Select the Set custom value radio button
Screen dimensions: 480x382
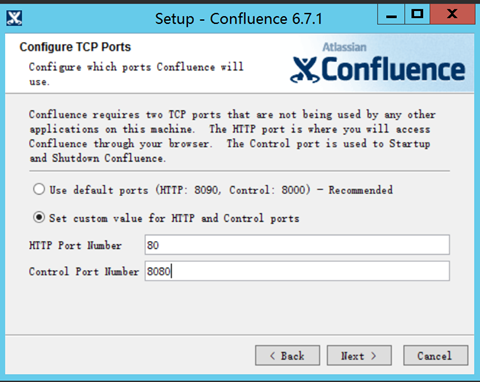(x=39, y=218)
